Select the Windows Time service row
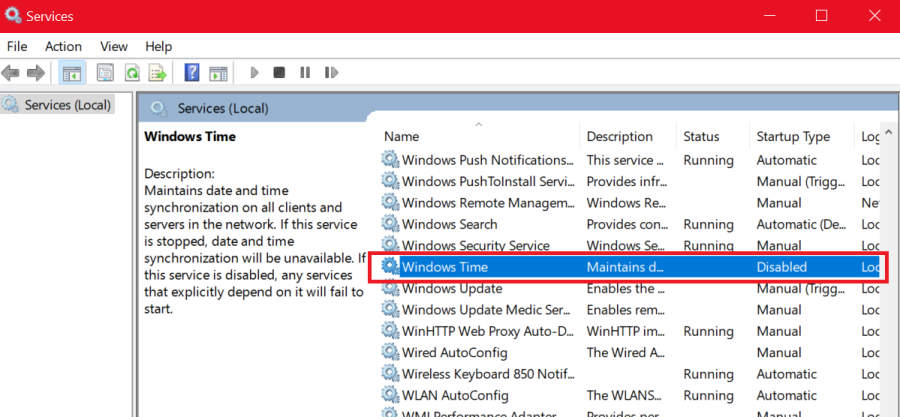 click(x=629, y=267)
